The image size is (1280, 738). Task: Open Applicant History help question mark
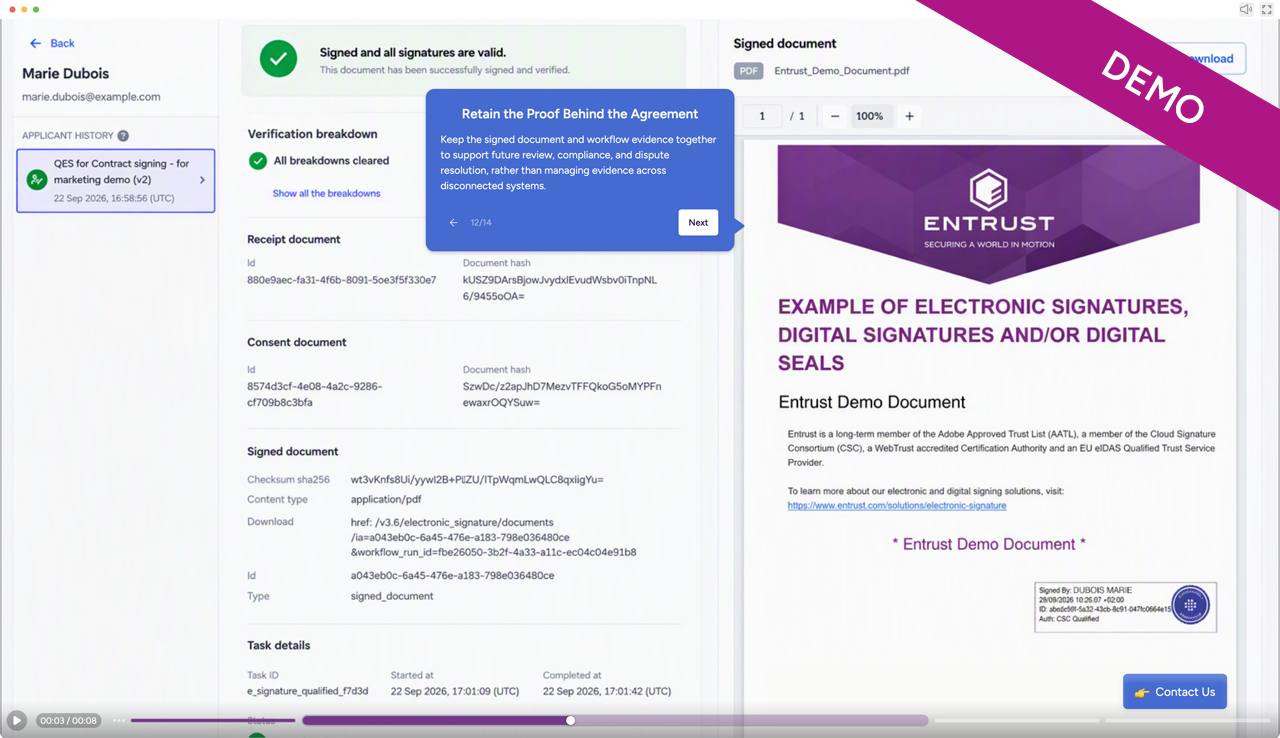tap(123, 136)
